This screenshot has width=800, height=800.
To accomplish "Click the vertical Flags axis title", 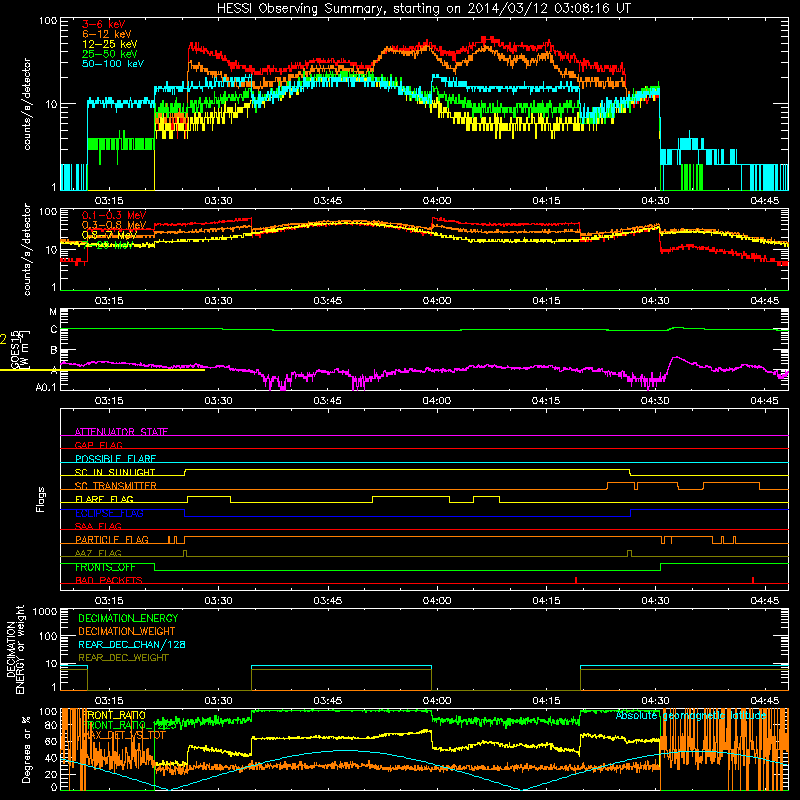I will tap(40, 499).
